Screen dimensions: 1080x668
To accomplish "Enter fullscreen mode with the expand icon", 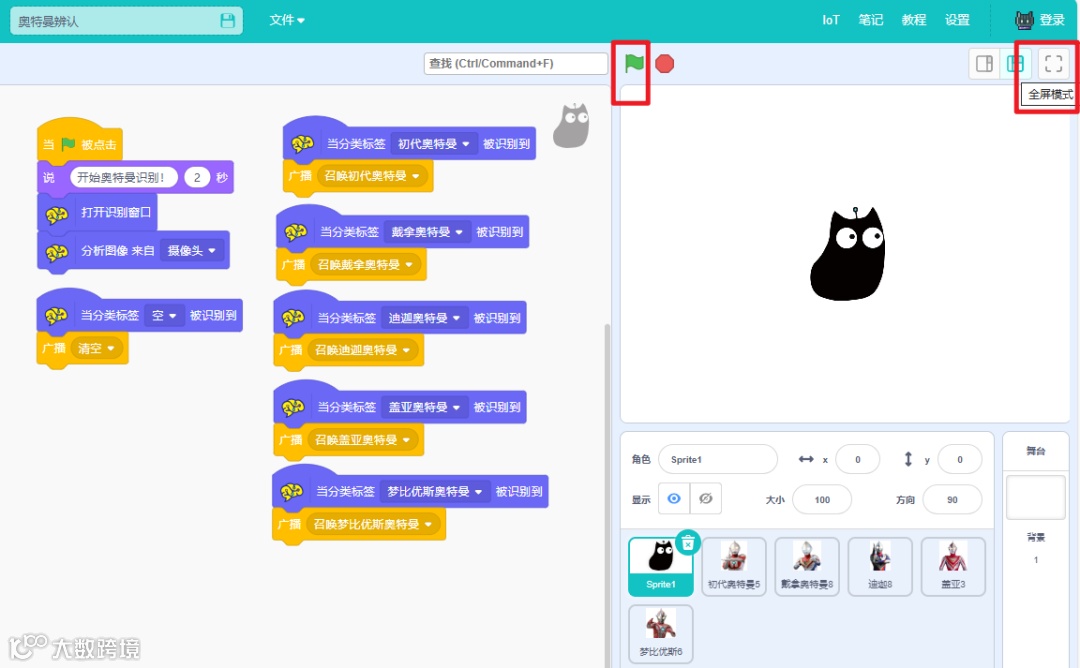I will [1053, 64].
